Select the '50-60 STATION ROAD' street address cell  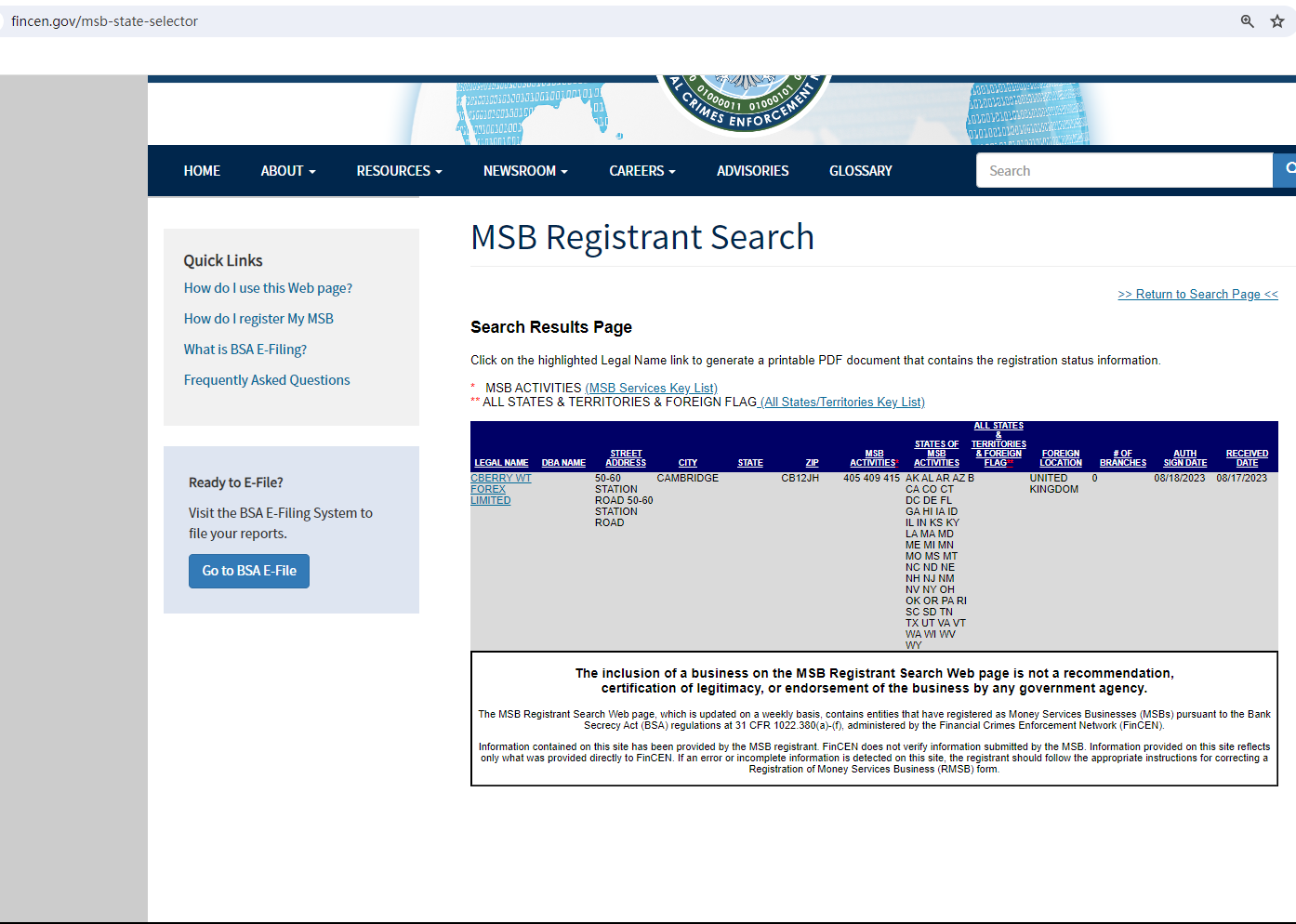coord(624,500)
